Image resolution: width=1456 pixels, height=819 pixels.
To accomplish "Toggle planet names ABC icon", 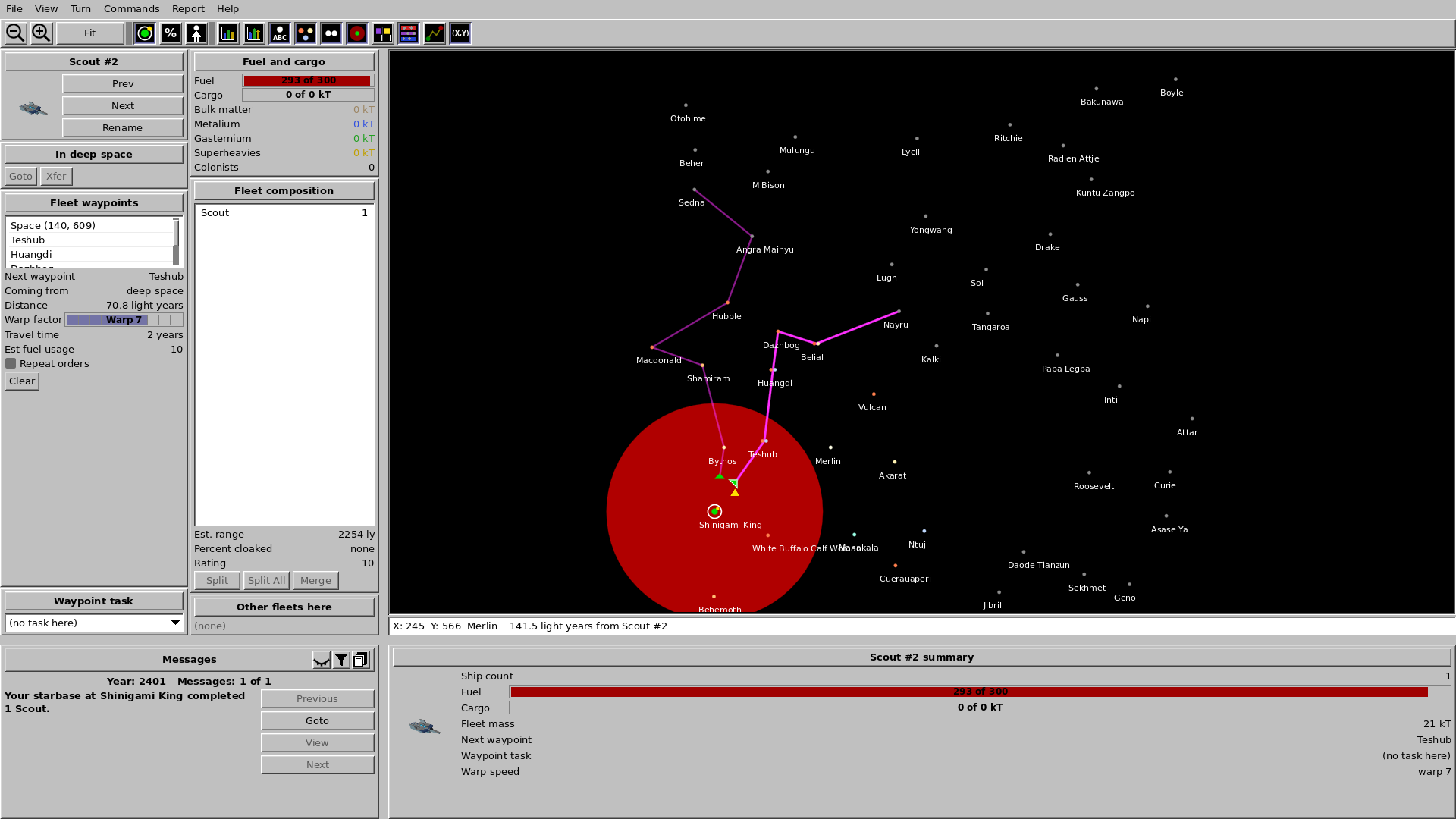I will click(280, 33).
